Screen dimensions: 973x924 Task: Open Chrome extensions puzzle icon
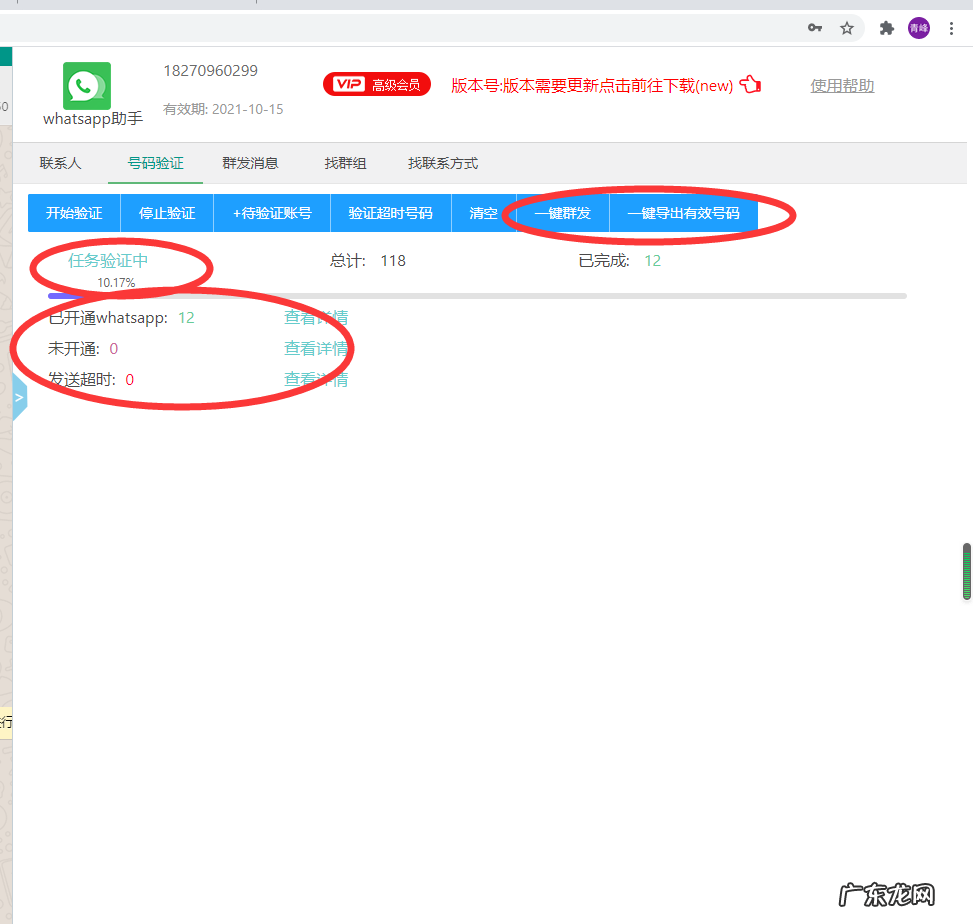pos(886,28)
